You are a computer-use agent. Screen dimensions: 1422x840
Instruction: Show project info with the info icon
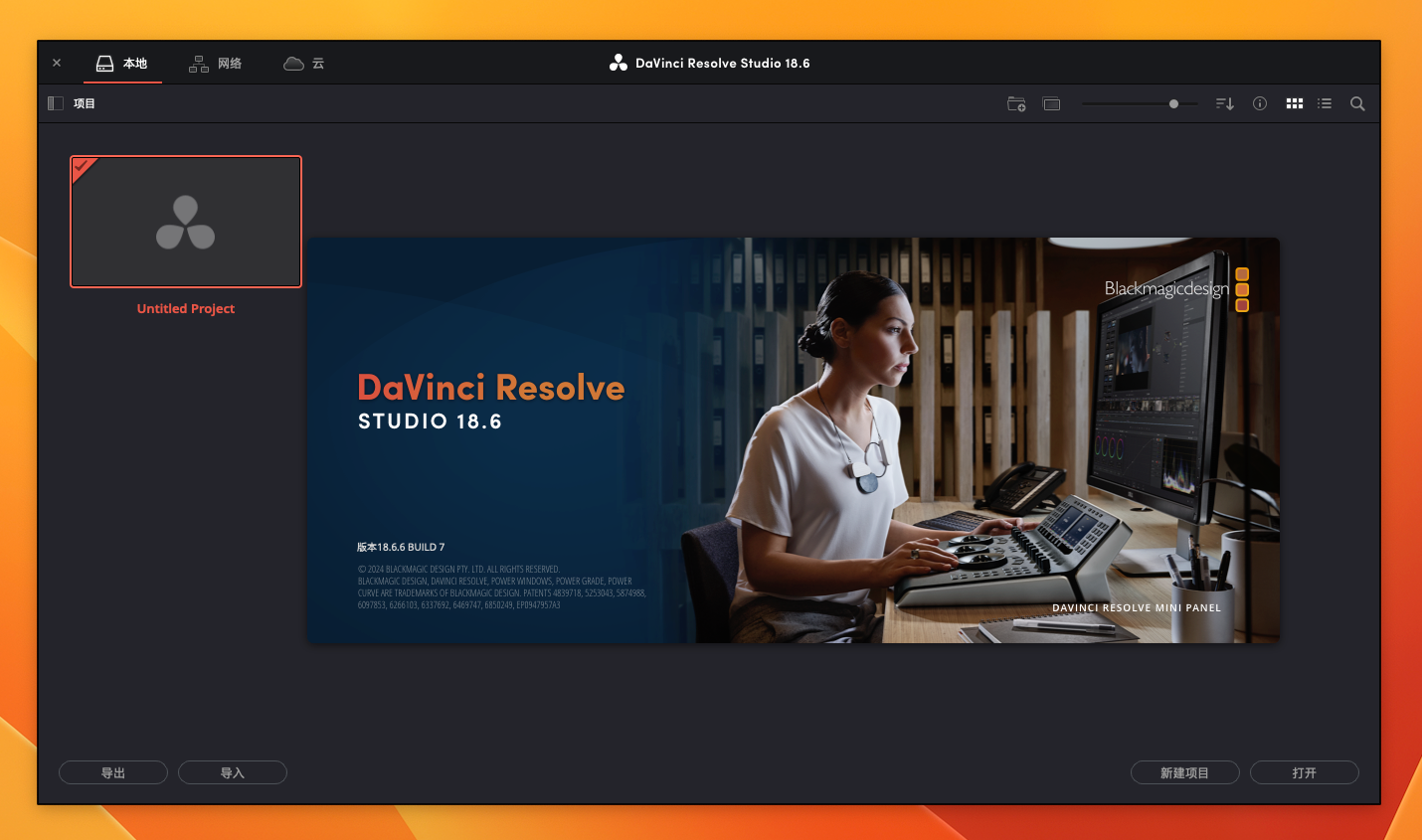point(1260,103)
